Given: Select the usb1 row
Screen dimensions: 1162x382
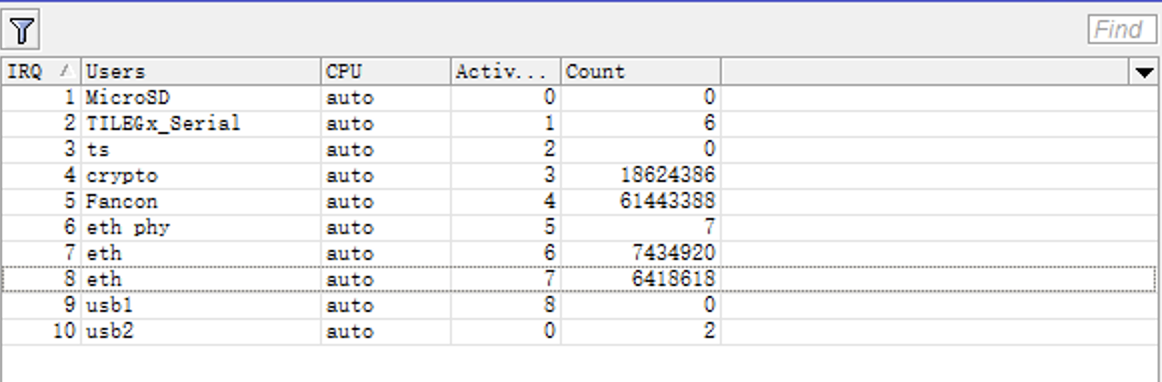Looking at the screenshot, I should 580,306.
